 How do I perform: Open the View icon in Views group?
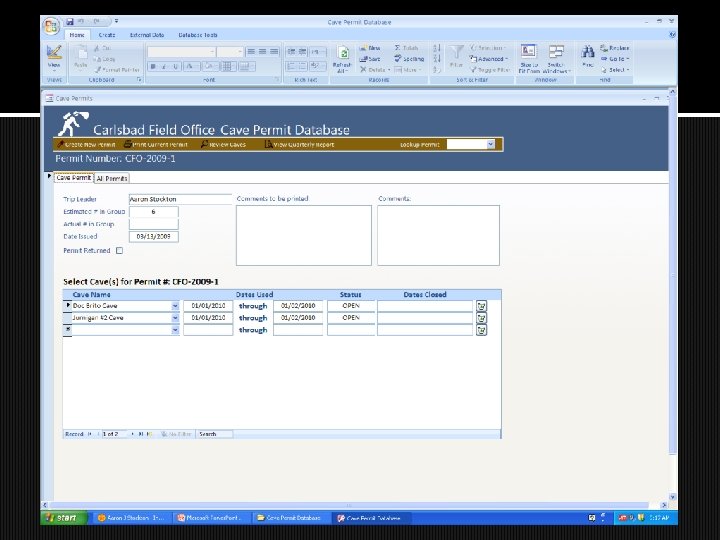pos(54,52)
